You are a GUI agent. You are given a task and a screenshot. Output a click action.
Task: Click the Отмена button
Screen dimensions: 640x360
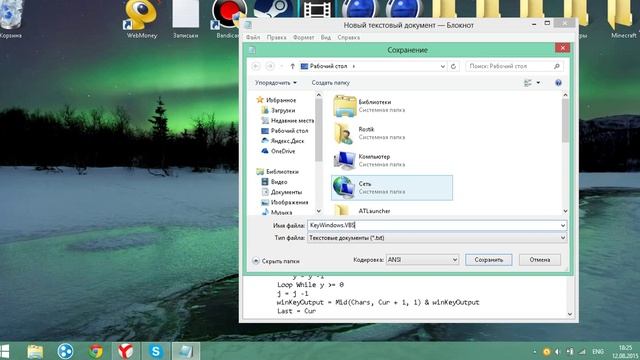tap(540, 260)
